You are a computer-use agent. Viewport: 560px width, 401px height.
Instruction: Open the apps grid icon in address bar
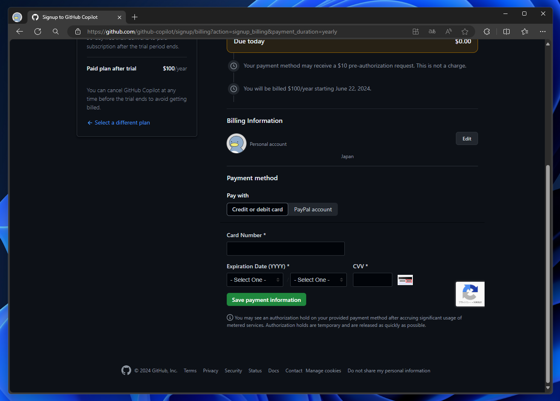415,32
